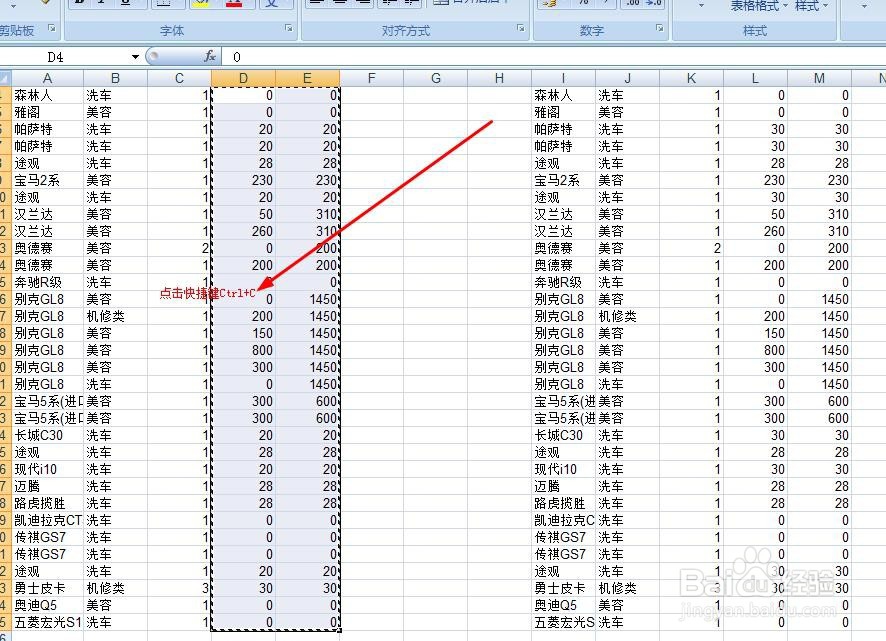Image resolution: width=886 pixels, height=641 pixels.
Task: Click cell 150 in column D
Action: point(243,333)
